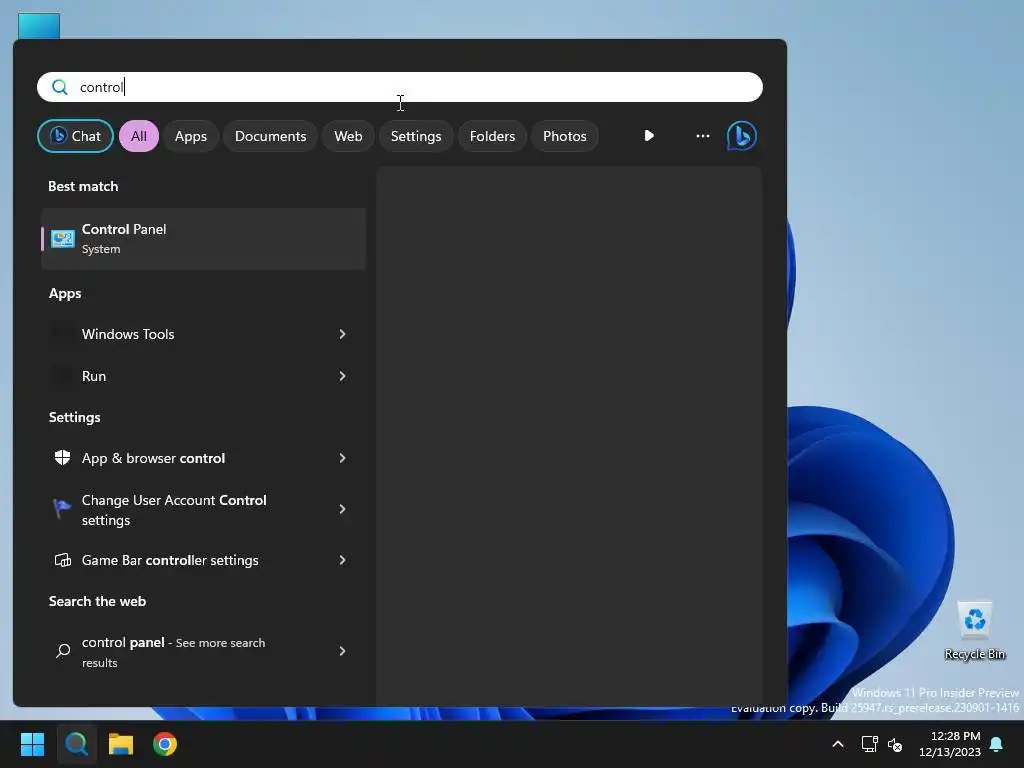Switch to the Apps filter tab
Image resolution: width=1024 pixels, height=768 pixels.
coord(191,136)
